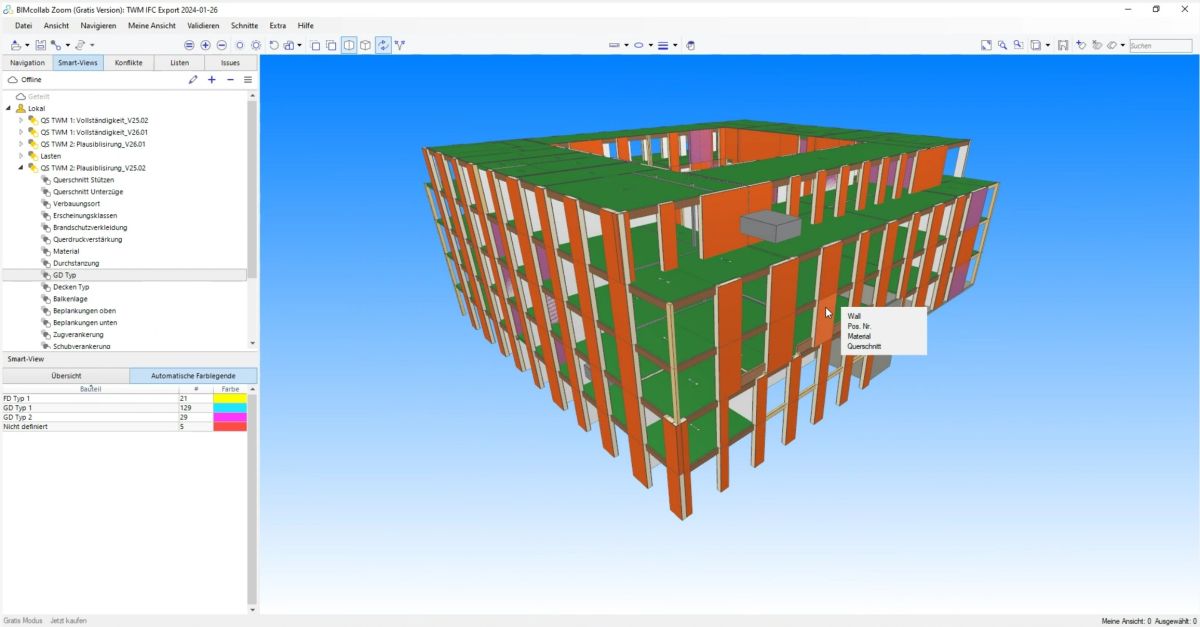
Task: Click the save icon in the toolbar
Action: 40,45
